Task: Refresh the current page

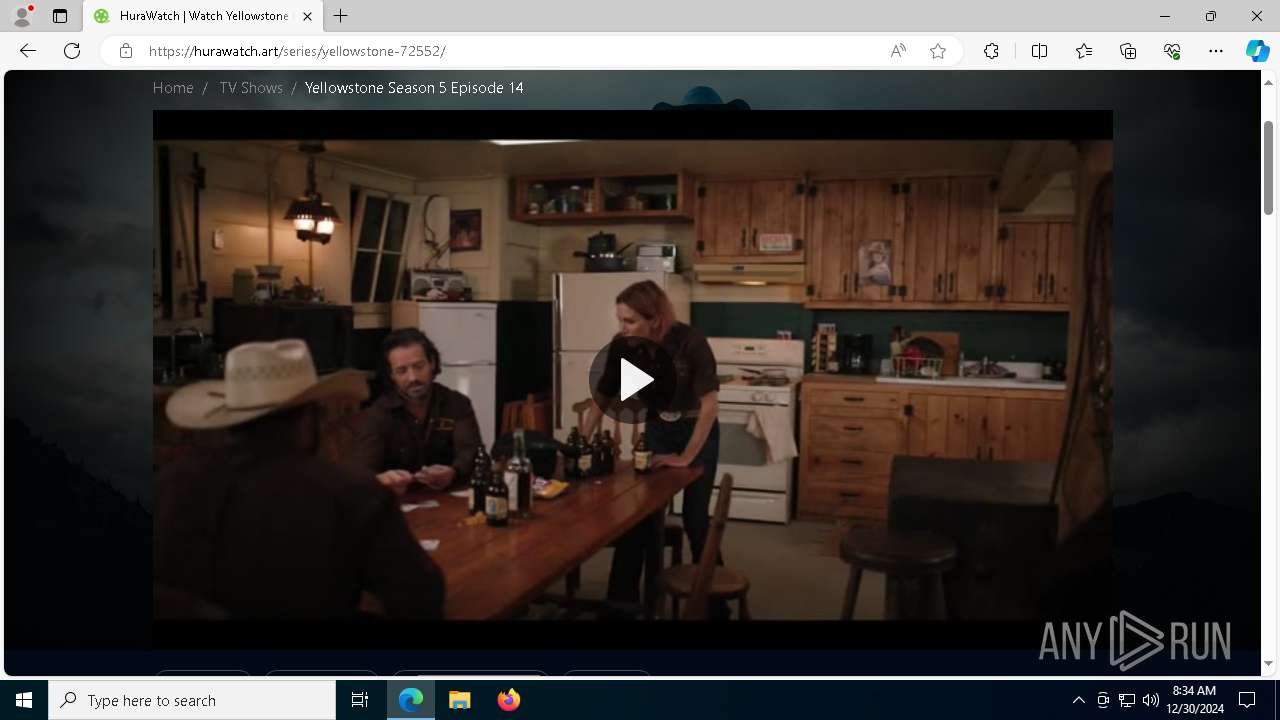Action: 72,51
